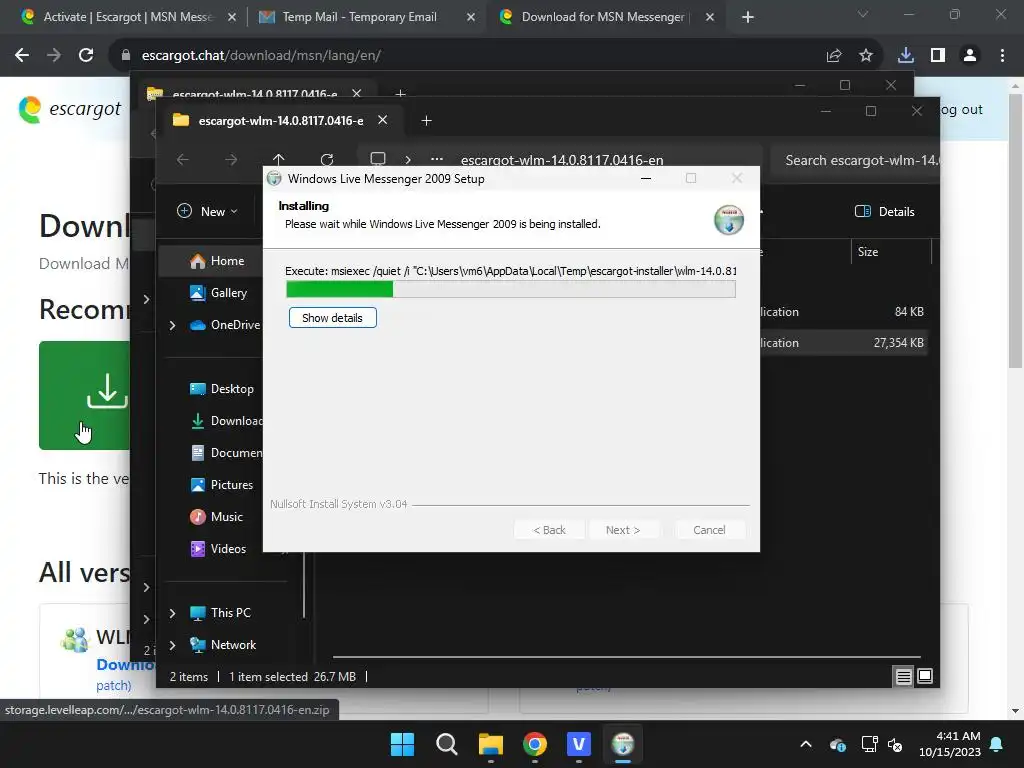Viewport: 1024px width, 768px height.
Task: Open Chrome's three-dot menu
Action: click(x=1002, y=56)
